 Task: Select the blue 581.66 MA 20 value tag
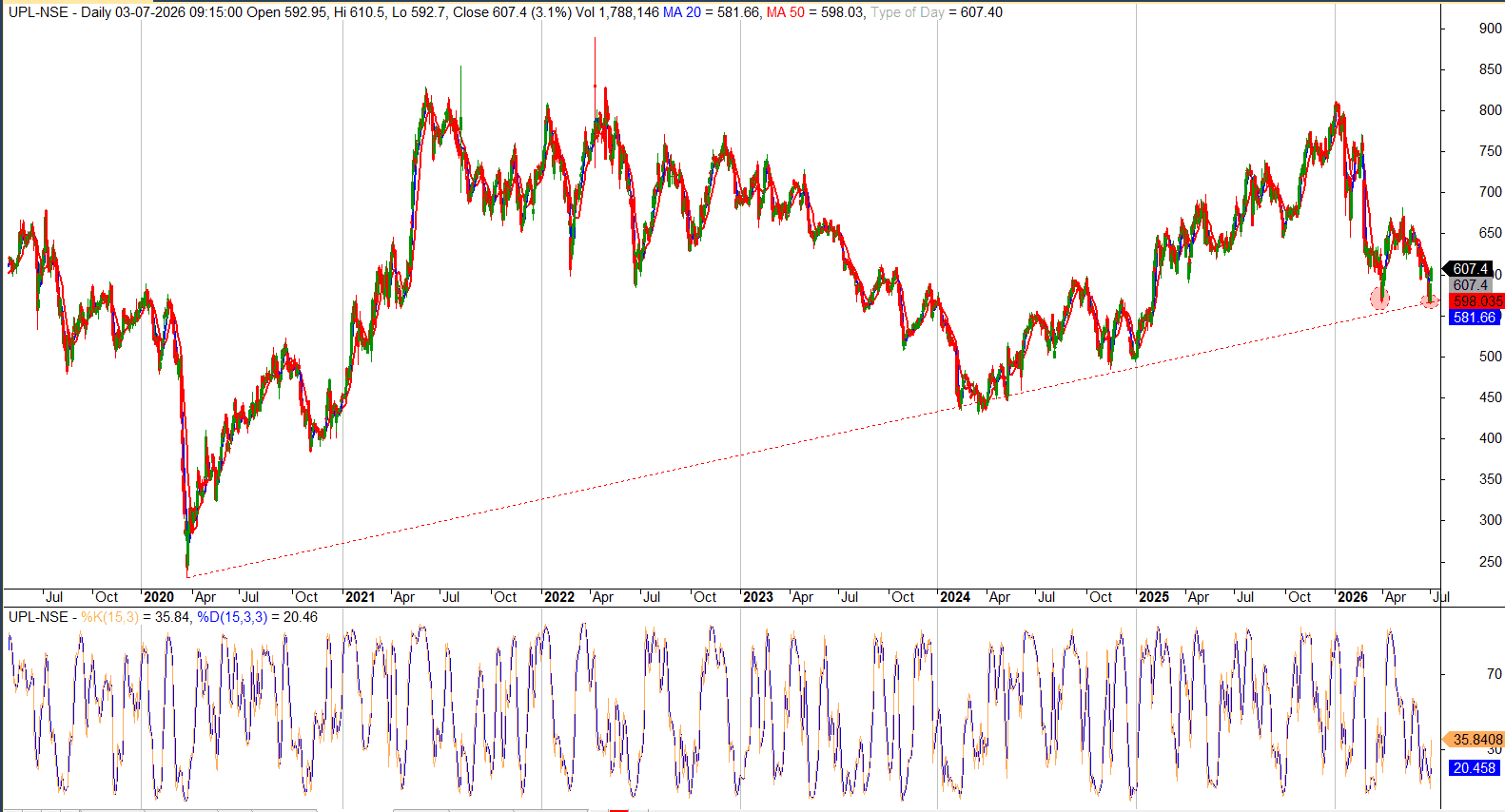coord(1475,318)
